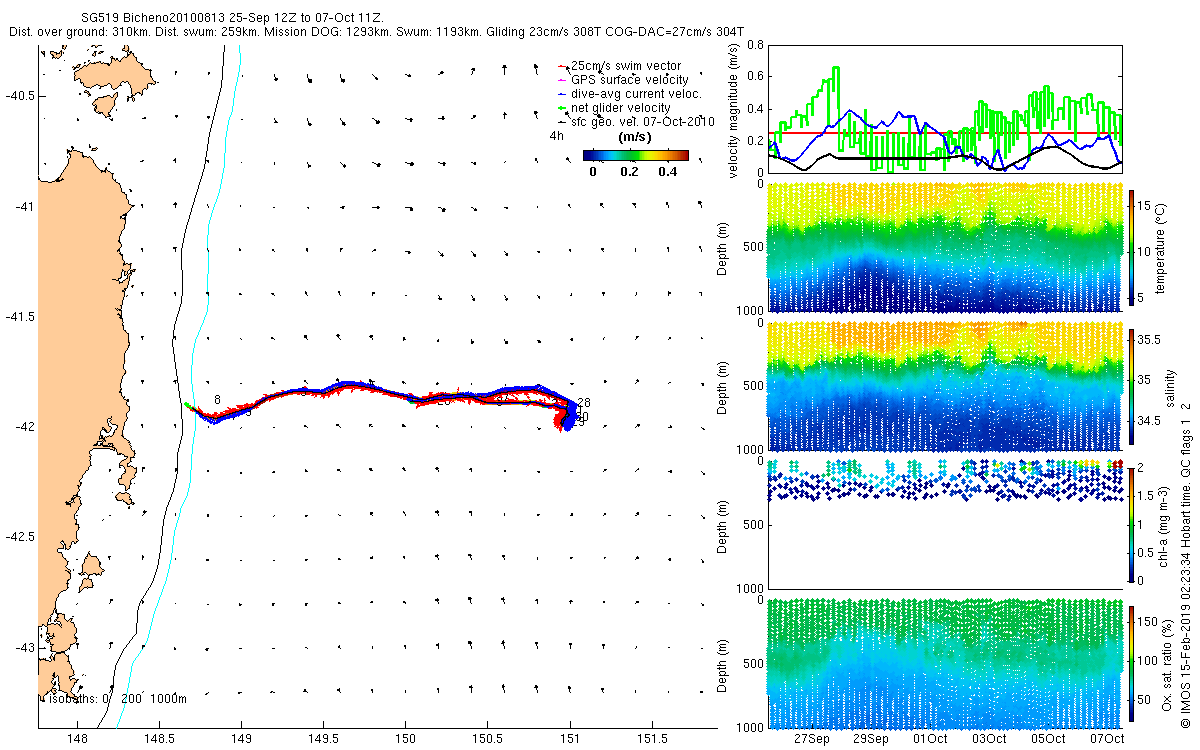Click the 'salinity' colorbar label
1200x750 pixels.
click(x=1169, y=387)
